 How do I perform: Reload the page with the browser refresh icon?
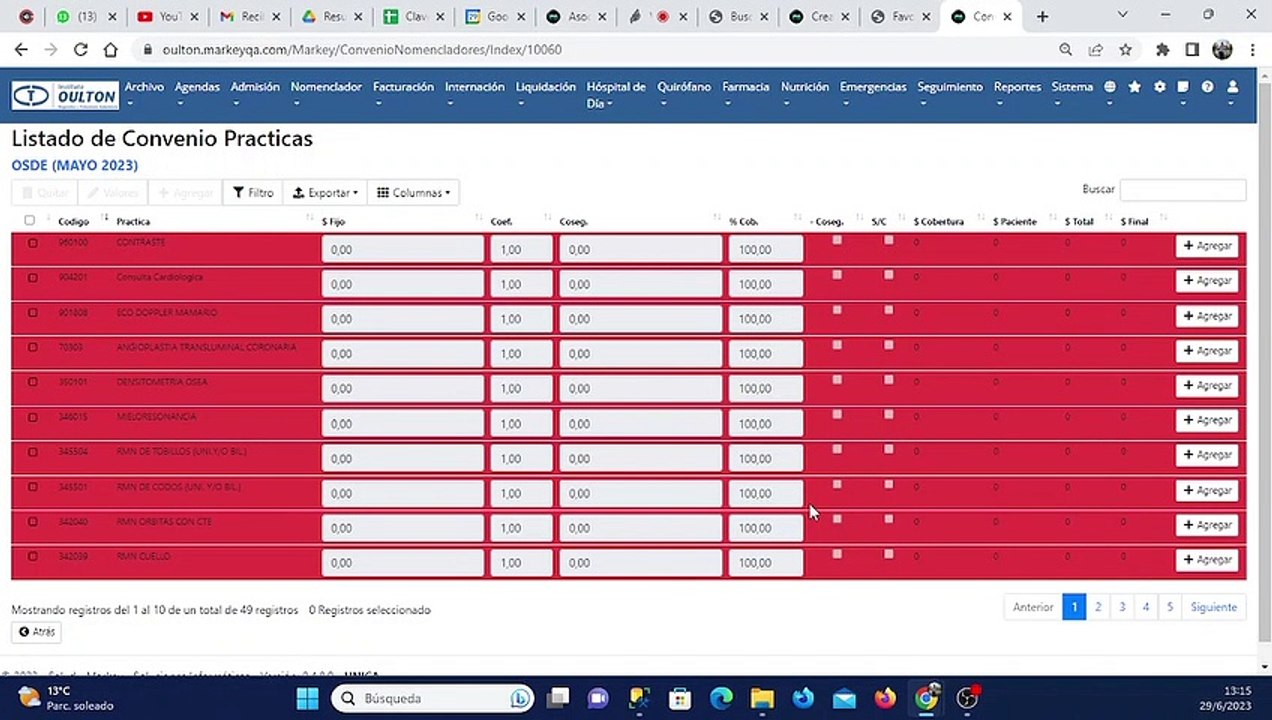(81, 49)
